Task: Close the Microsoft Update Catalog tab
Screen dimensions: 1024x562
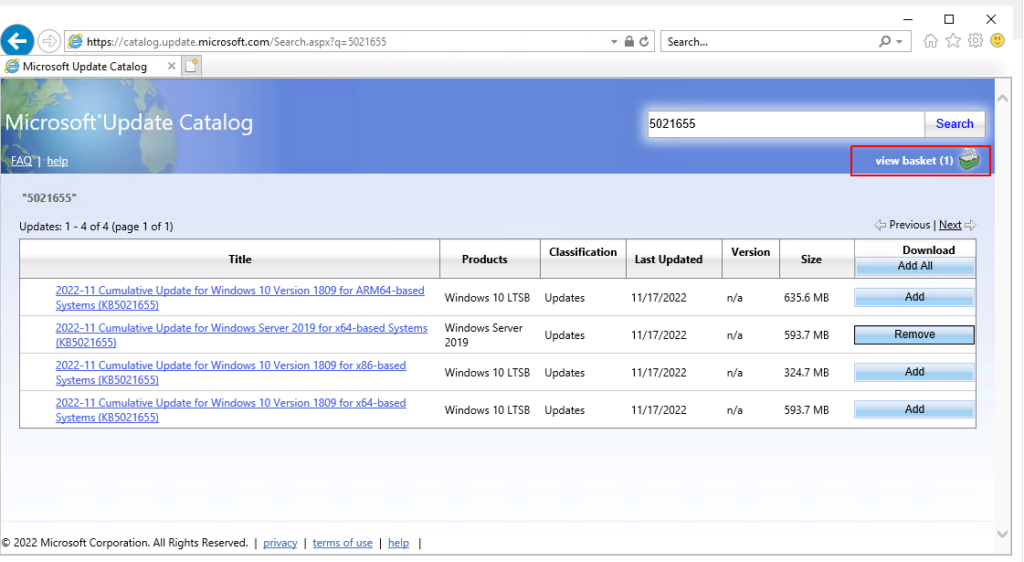Action: pyautogui.click(x=171, y=66)
